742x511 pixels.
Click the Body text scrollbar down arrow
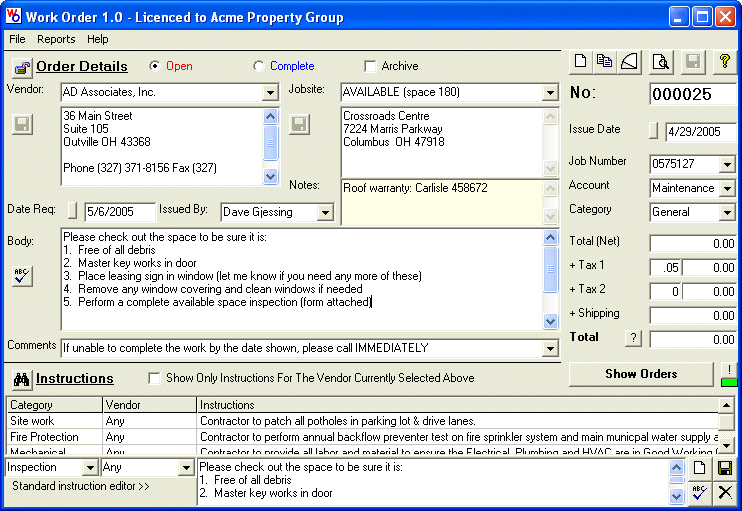[x=550, y=321]
